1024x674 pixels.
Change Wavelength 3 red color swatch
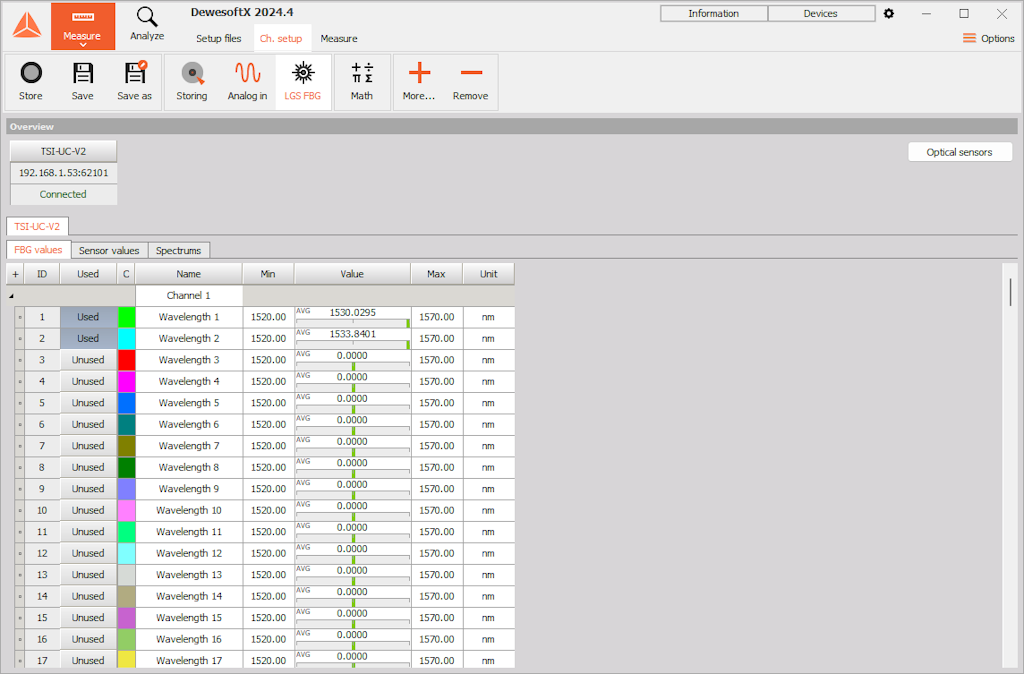(x=127, y=360)
